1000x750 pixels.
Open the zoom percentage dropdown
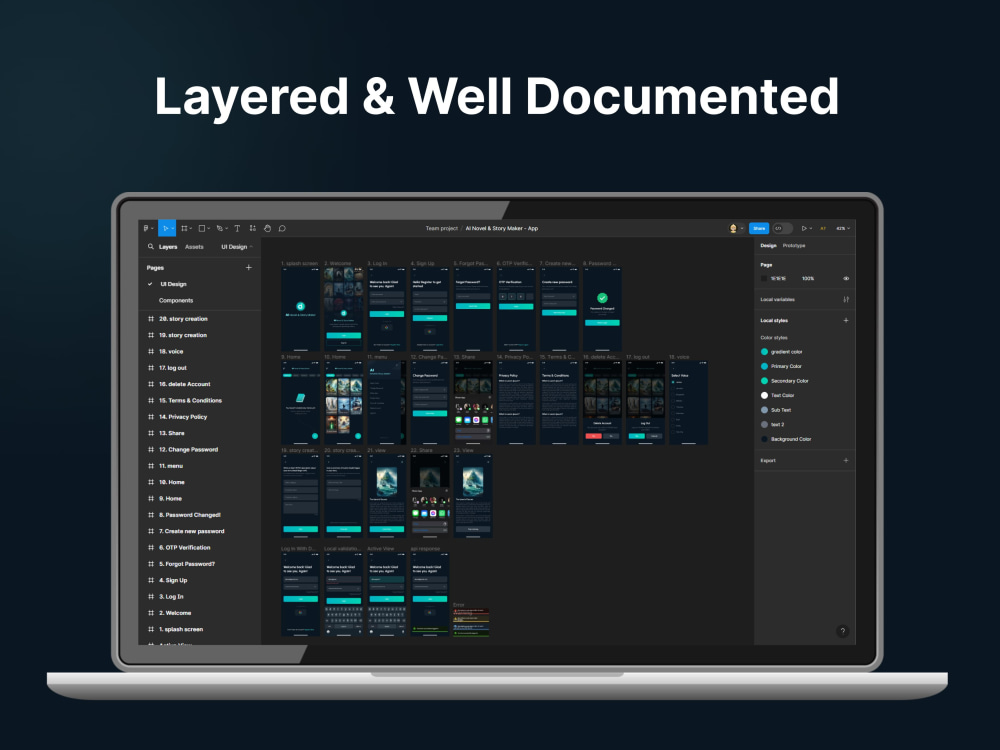click(842, 228)
